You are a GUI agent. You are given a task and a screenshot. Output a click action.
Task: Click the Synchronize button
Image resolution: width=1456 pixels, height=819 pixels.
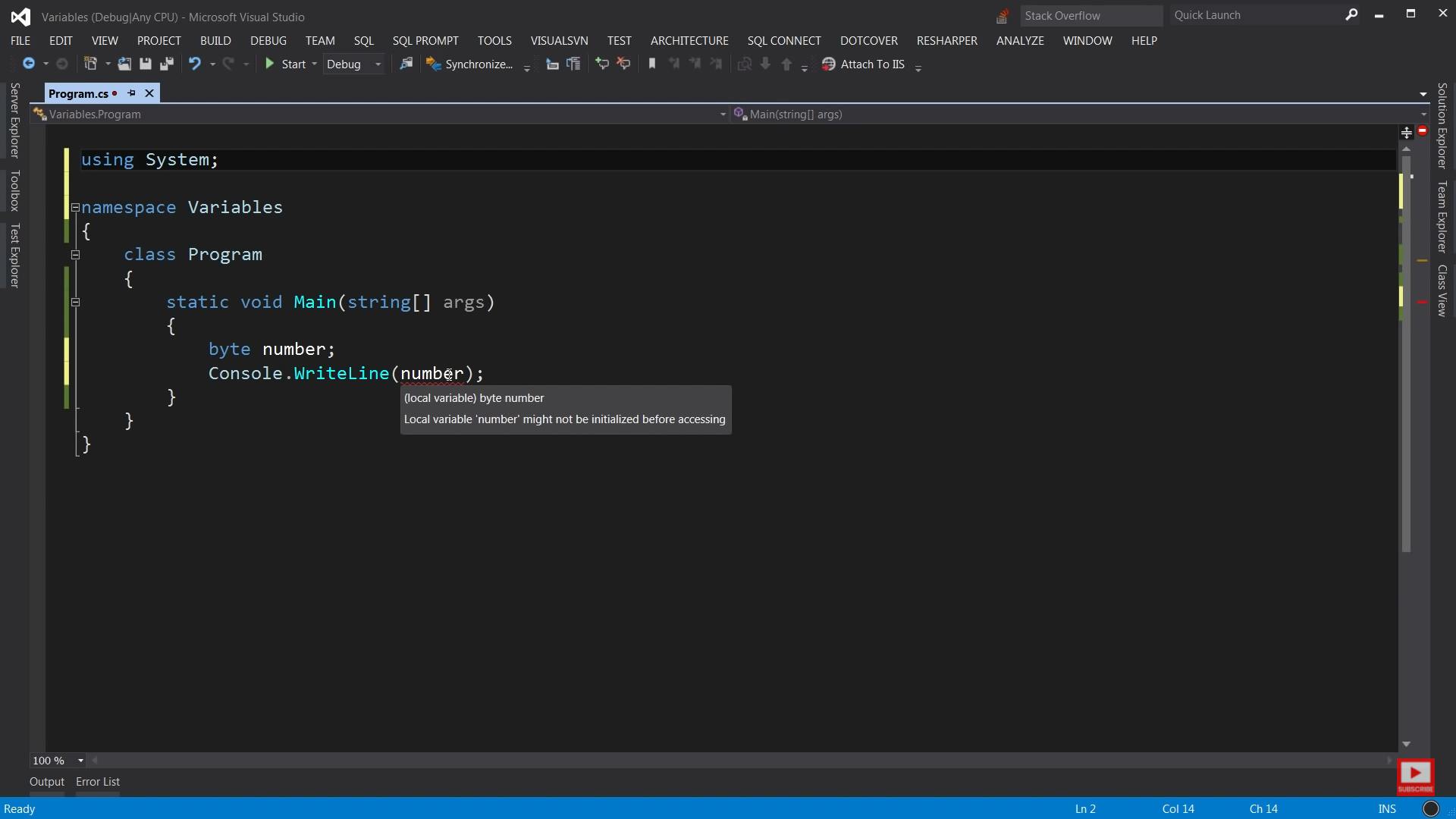tap(470, 64)
